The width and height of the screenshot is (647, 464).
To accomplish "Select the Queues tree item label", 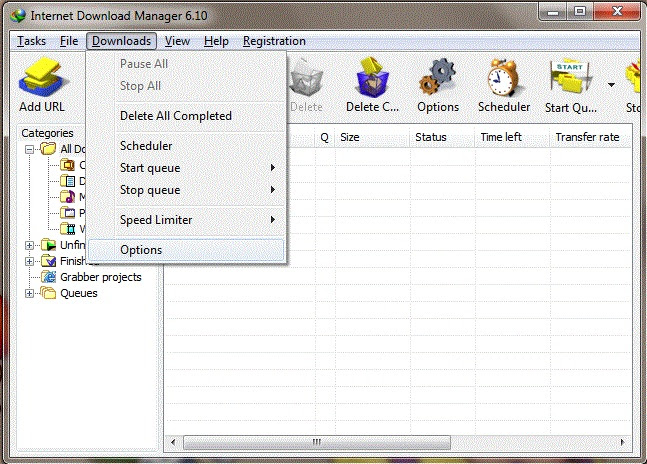I will [79, 293].
